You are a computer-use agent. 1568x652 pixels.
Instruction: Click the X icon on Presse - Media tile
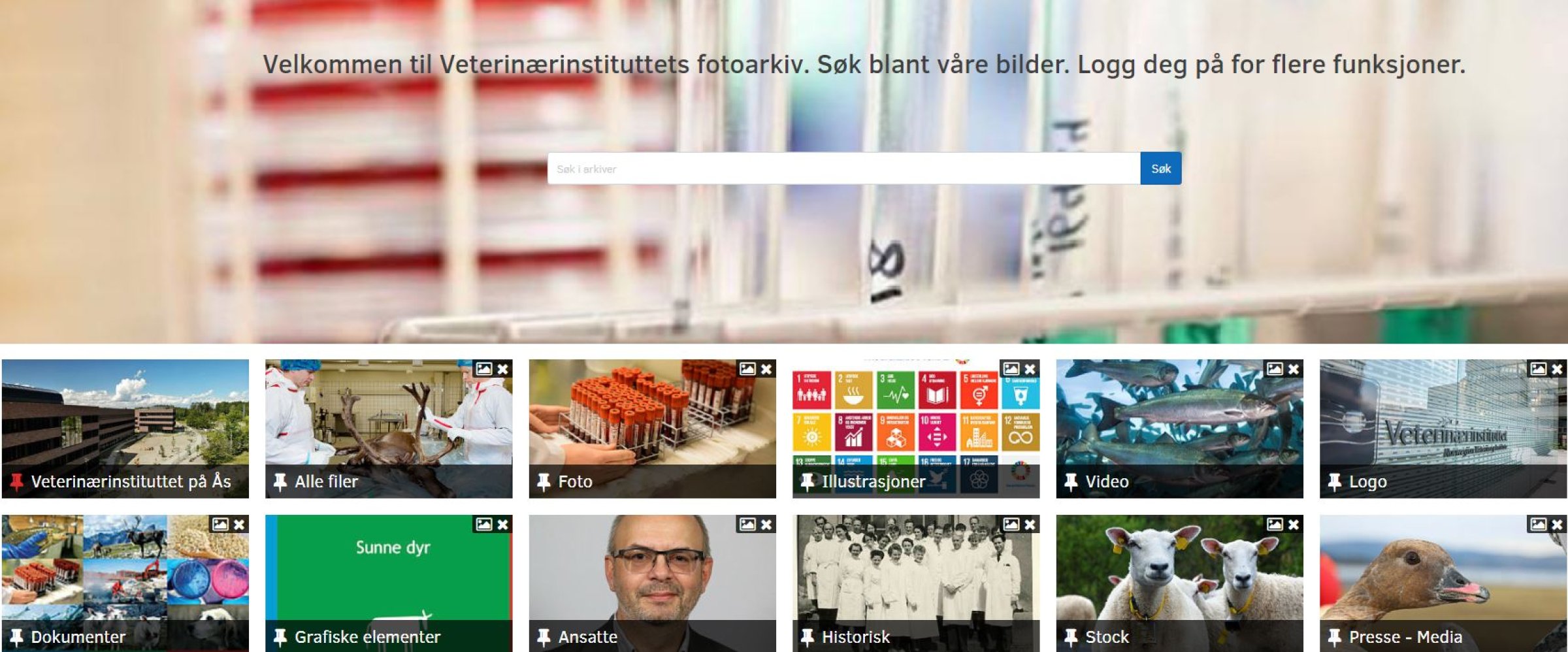1558,525
